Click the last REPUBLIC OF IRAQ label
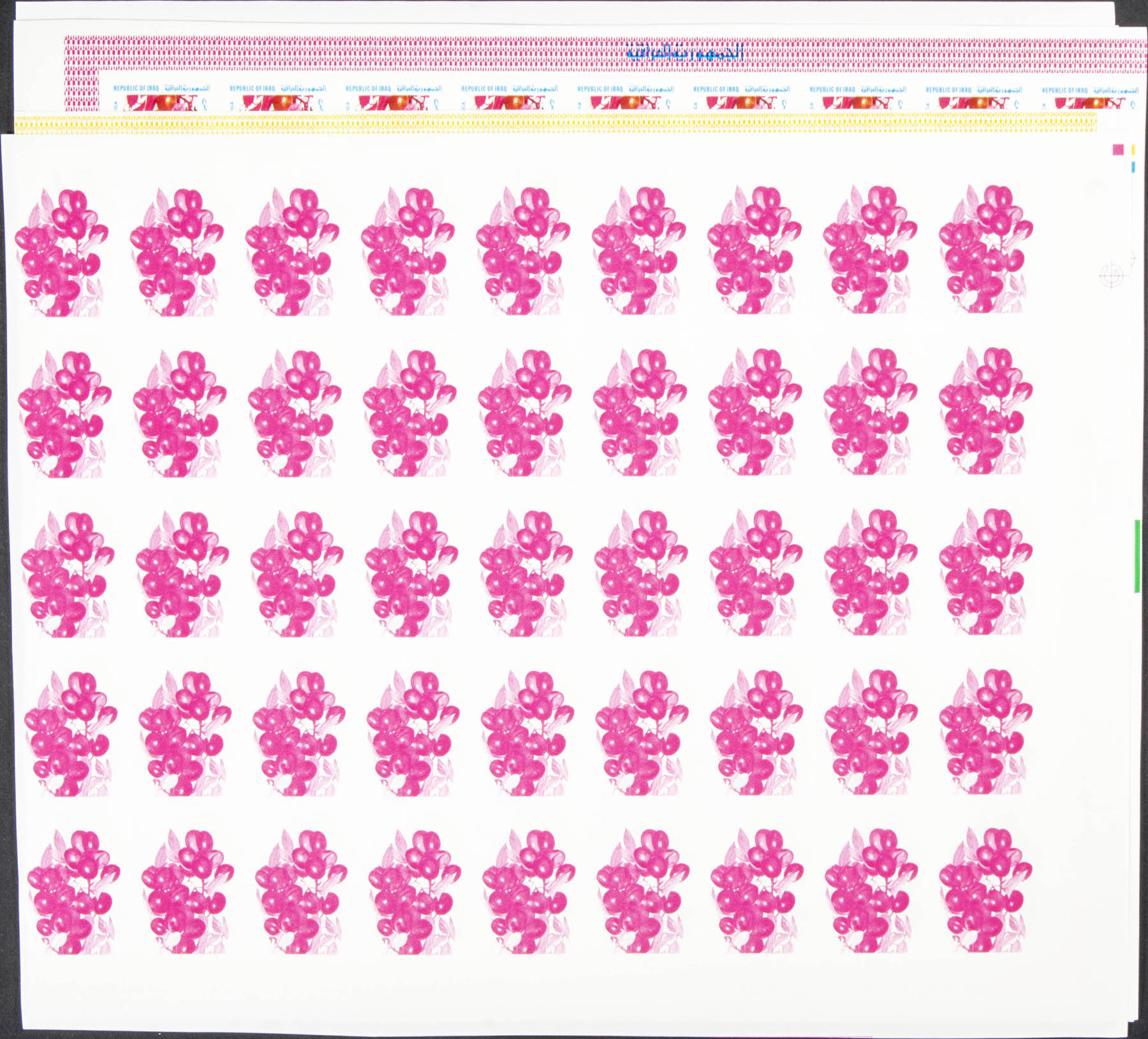Viewport: 1148px width, 1039px height. (1064, 90)
